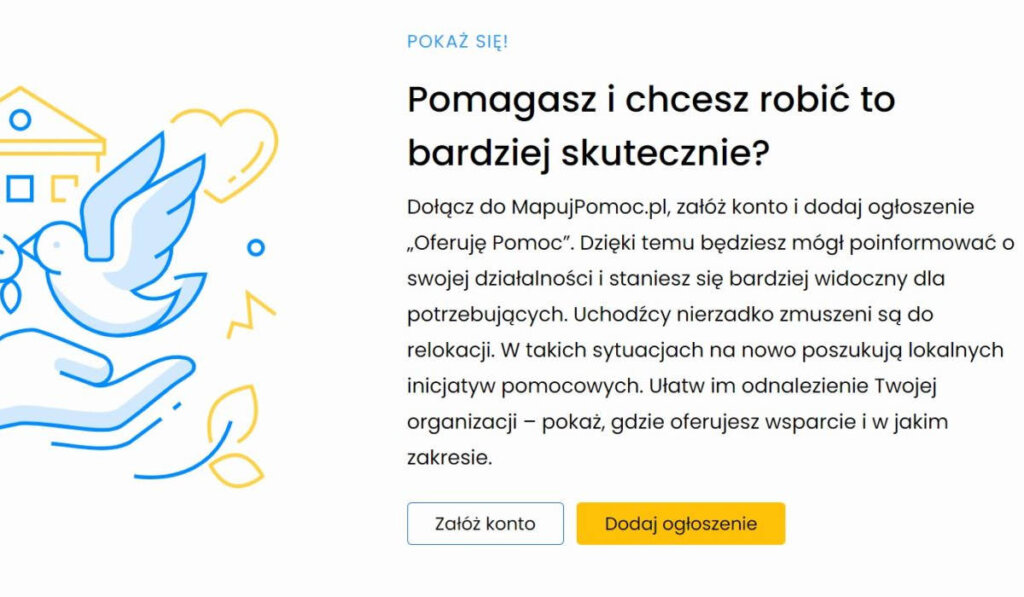Click the "bardziej skutecznie?" heading line

click(588, 153)
